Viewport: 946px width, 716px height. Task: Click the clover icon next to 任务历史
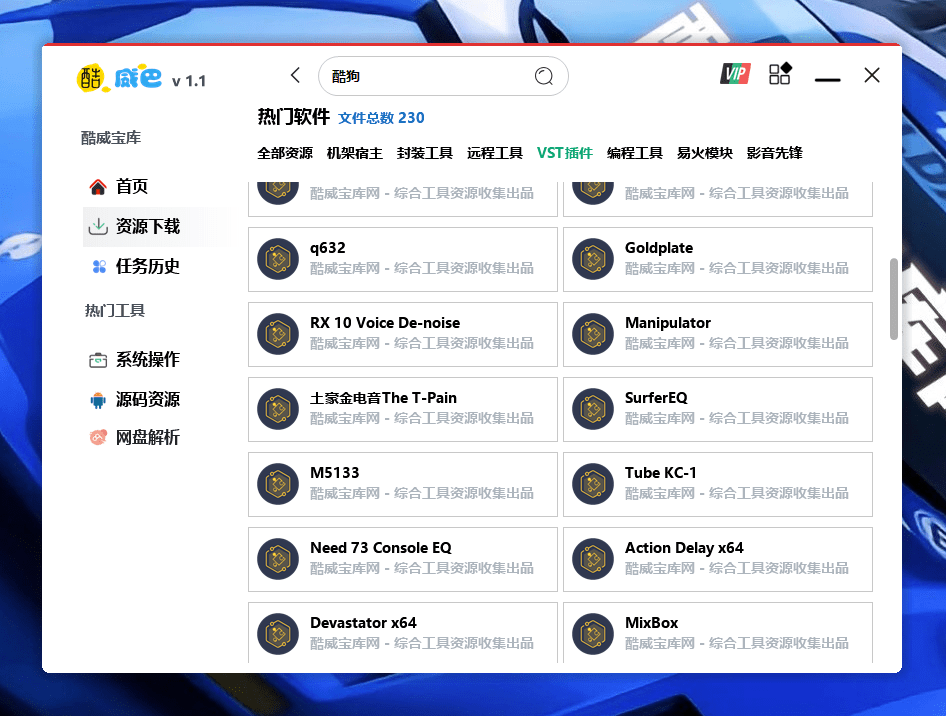point(99,267)
